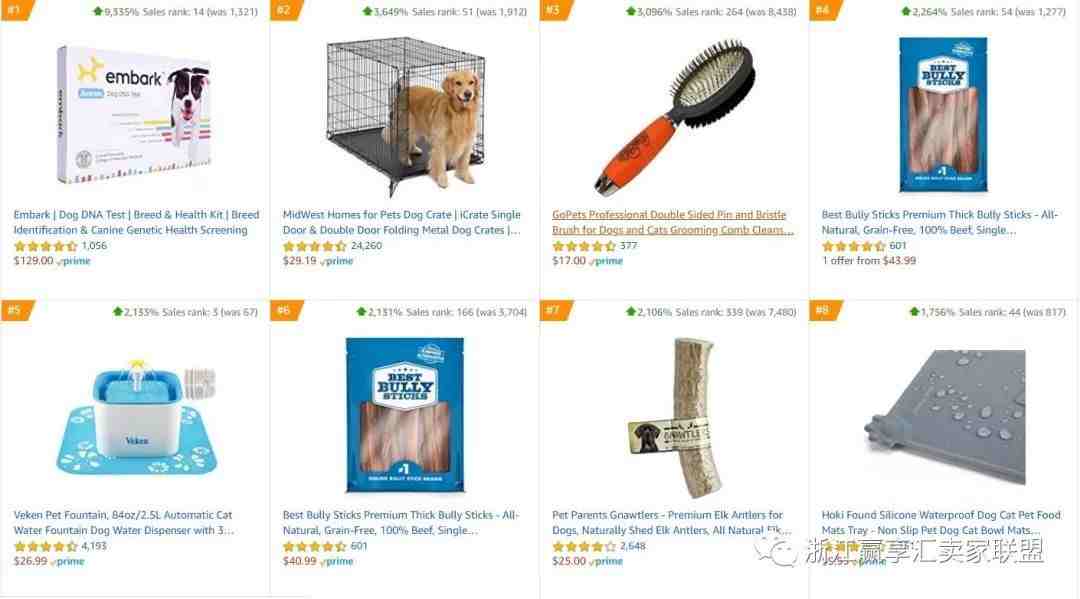This screenshot has width=1080, height=599.
Task: Open Pet Parents Gnawtlers Elk Antlers link
Action: tap(671, 523)
